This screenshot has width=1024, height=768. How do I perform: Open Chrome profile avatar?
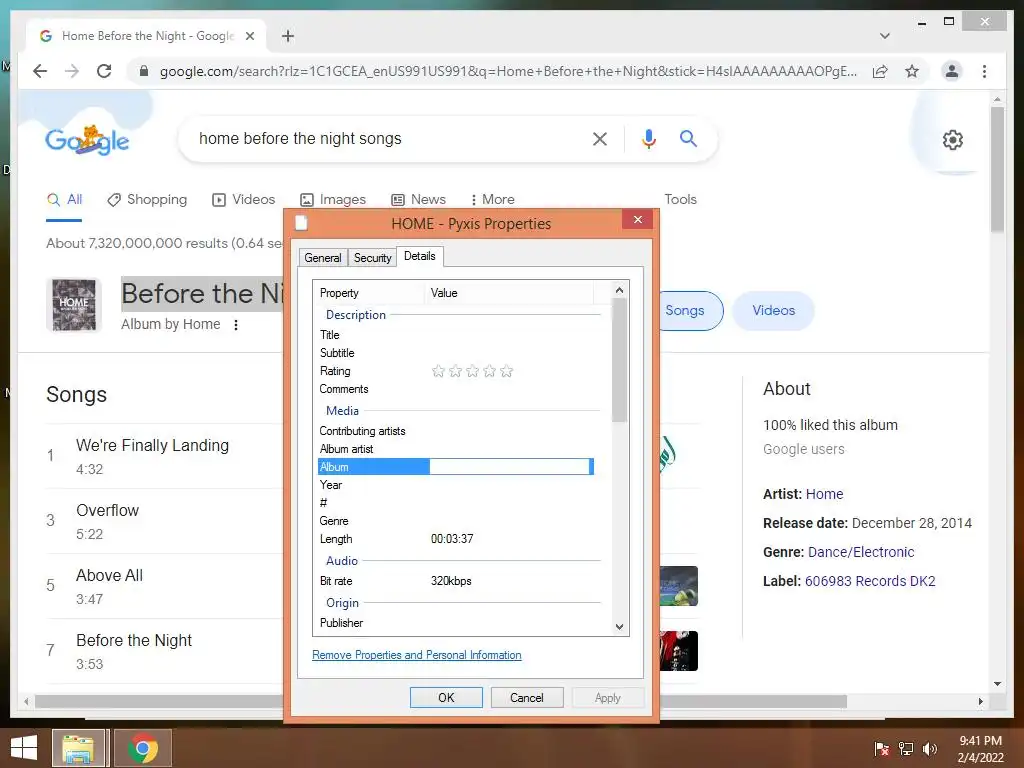(952, 71)
